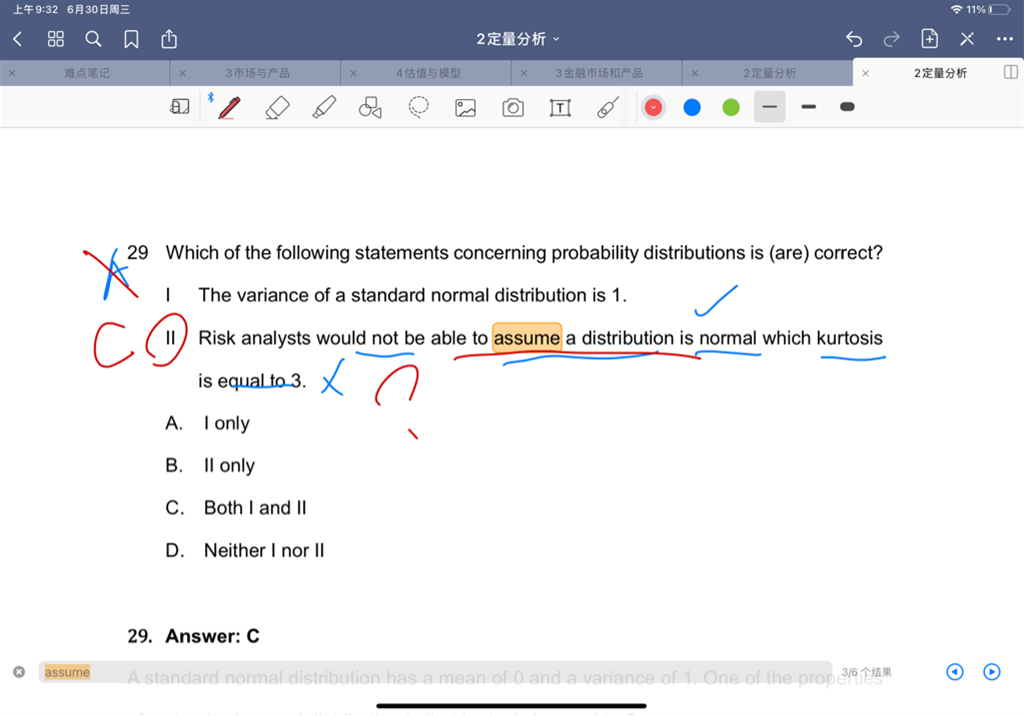
Task: Tap the home indicator bar
Action: coord(511,706)
